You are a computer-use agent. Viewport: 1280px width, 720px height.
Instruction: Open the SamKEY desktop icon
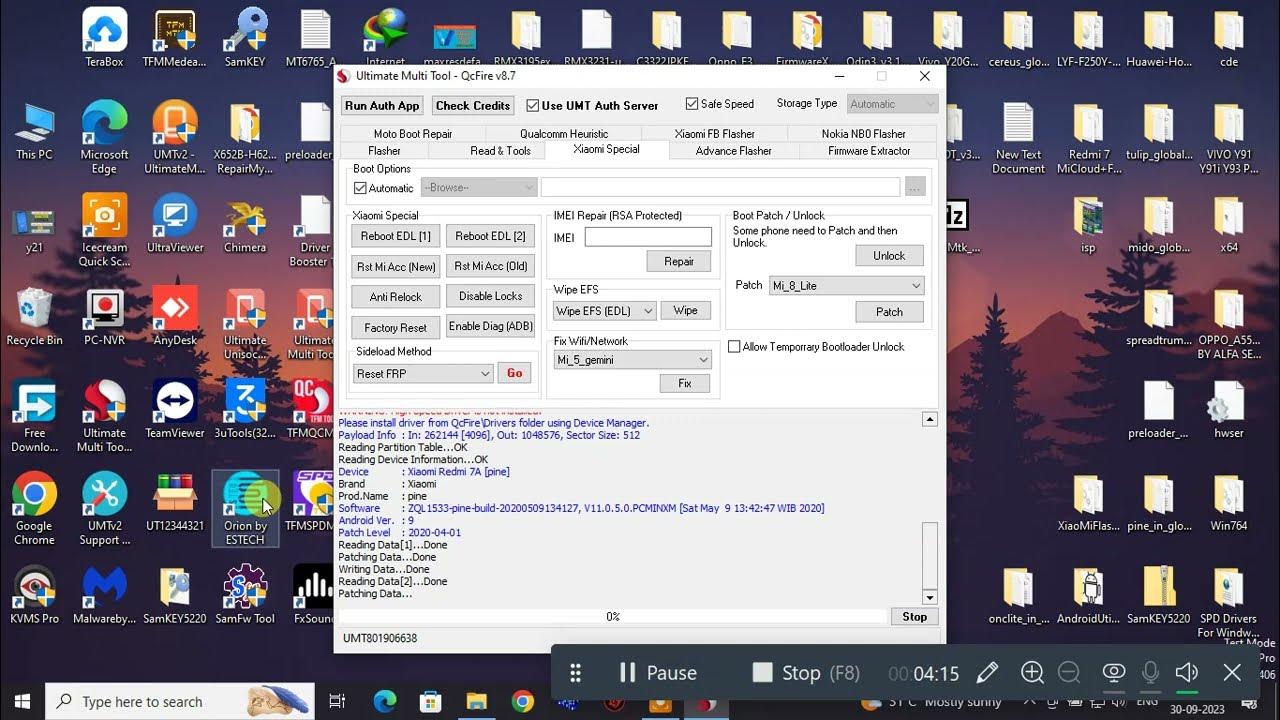(x=245, y=38)
